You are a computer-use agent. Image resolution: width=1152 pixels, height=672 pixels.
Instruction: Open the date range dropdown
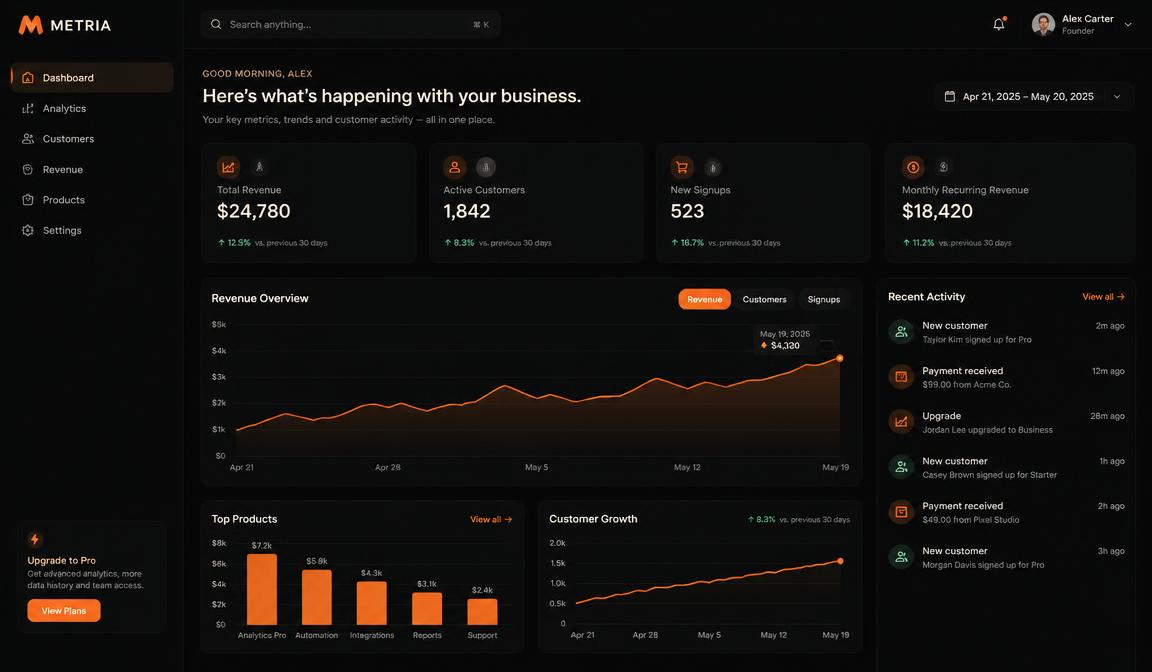(1034, 96)
